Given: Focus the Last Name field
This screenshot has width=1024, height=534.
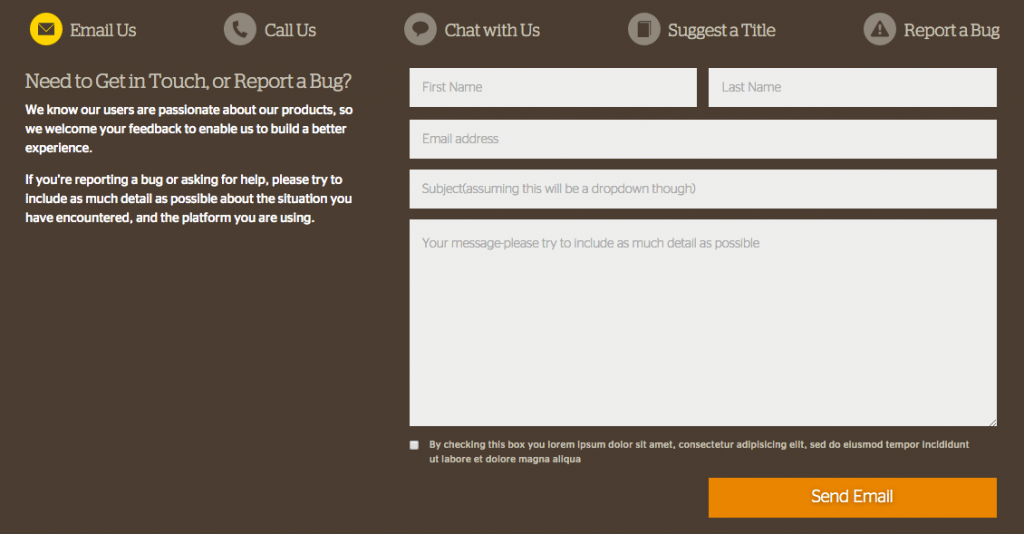Looking at the screenshot, I should point(852,87).
